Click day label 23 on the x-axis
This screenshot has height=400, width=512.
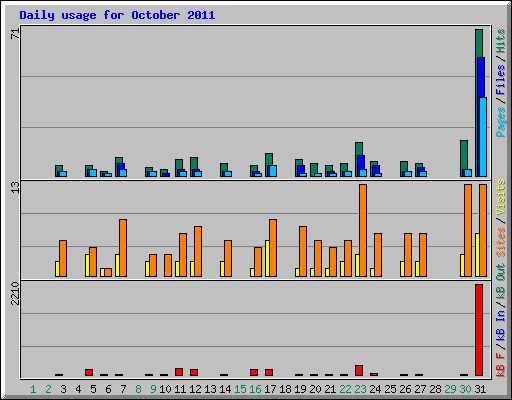pos(360,389)
